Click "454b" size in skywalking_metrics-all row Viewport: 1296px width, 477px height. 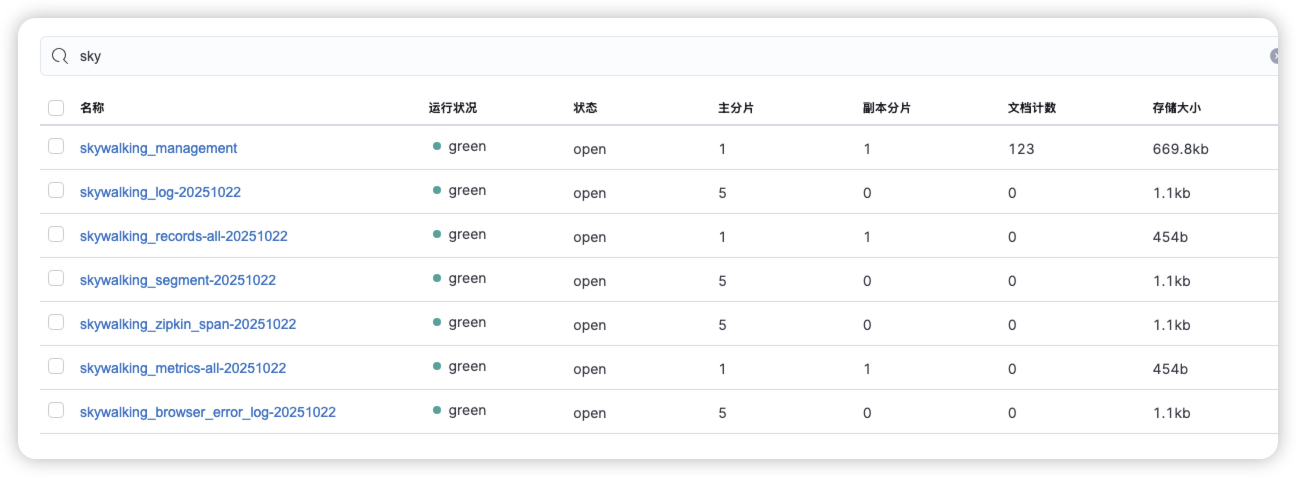click(1171, 369)
